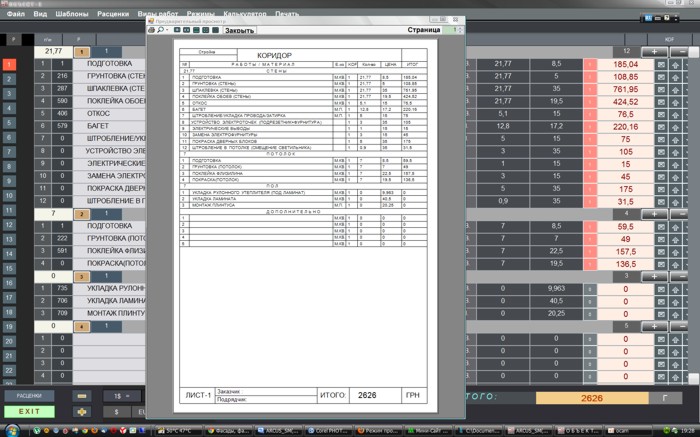The width and height of the screenshot is (700, 437).
Task: Click the envelope icon in the 59,5 row
Action: (x=661, y=226)
